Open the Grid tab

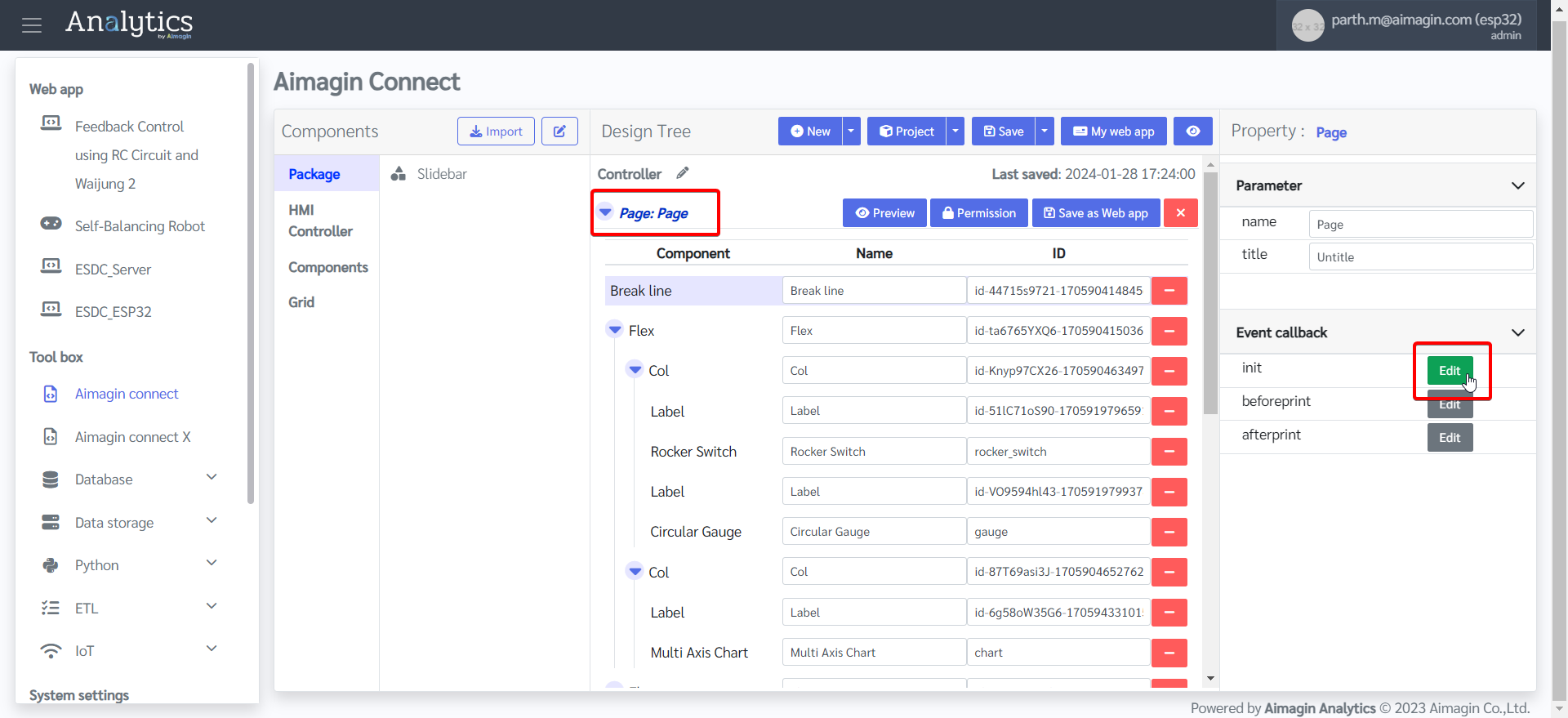click(301, 302)
